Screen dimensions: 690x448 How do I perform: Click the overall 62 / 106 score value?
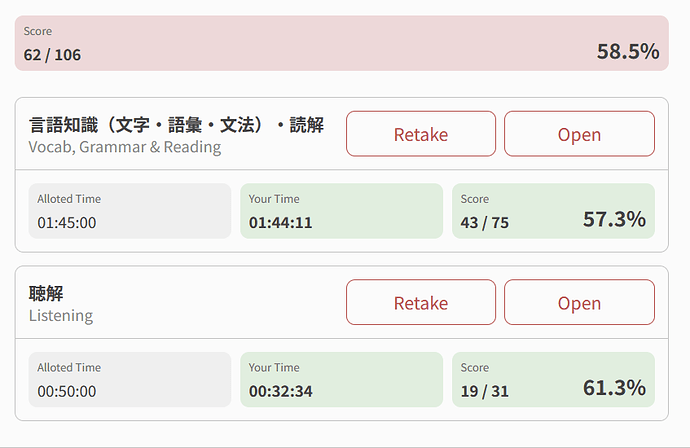tap(53, 55)
